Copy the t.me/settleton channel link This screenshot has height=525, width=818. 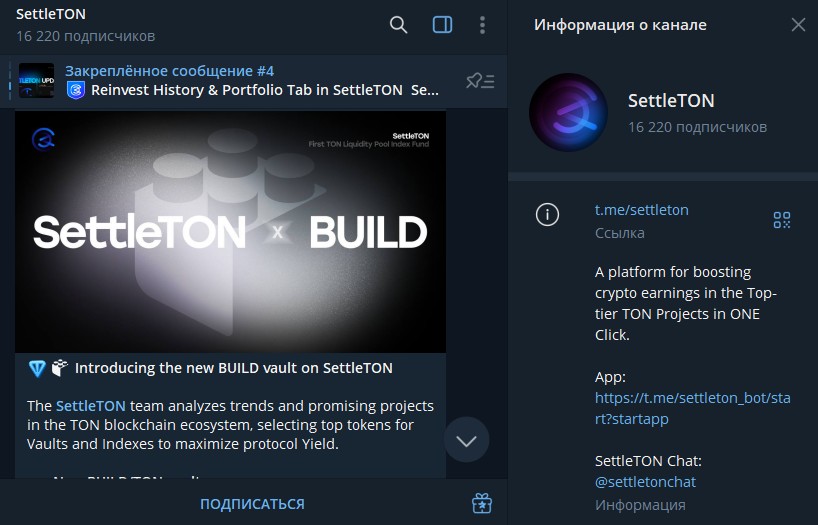642,210
